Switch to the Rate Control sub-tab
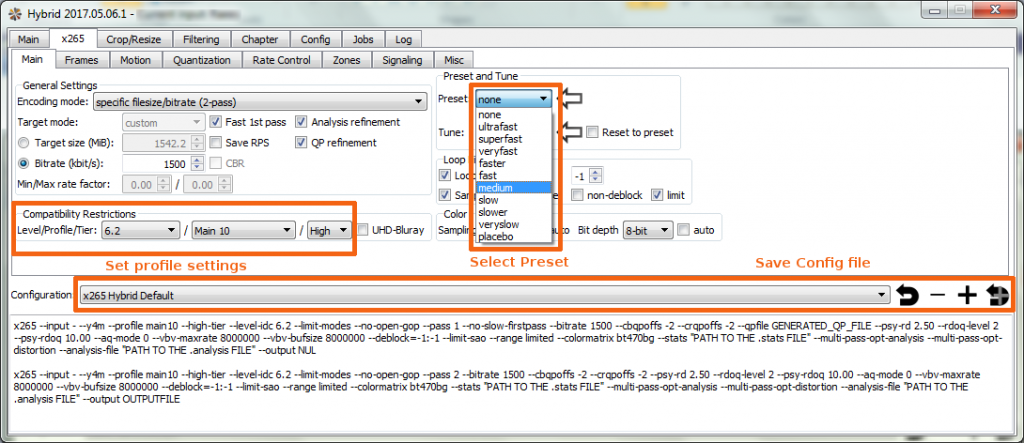 tap(281, 60)
